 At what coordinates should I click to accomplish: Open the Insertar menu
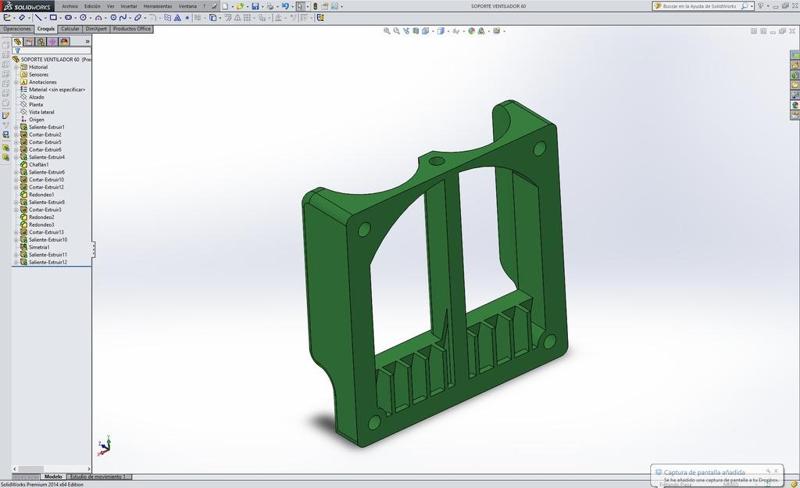(x=129, y=6)
